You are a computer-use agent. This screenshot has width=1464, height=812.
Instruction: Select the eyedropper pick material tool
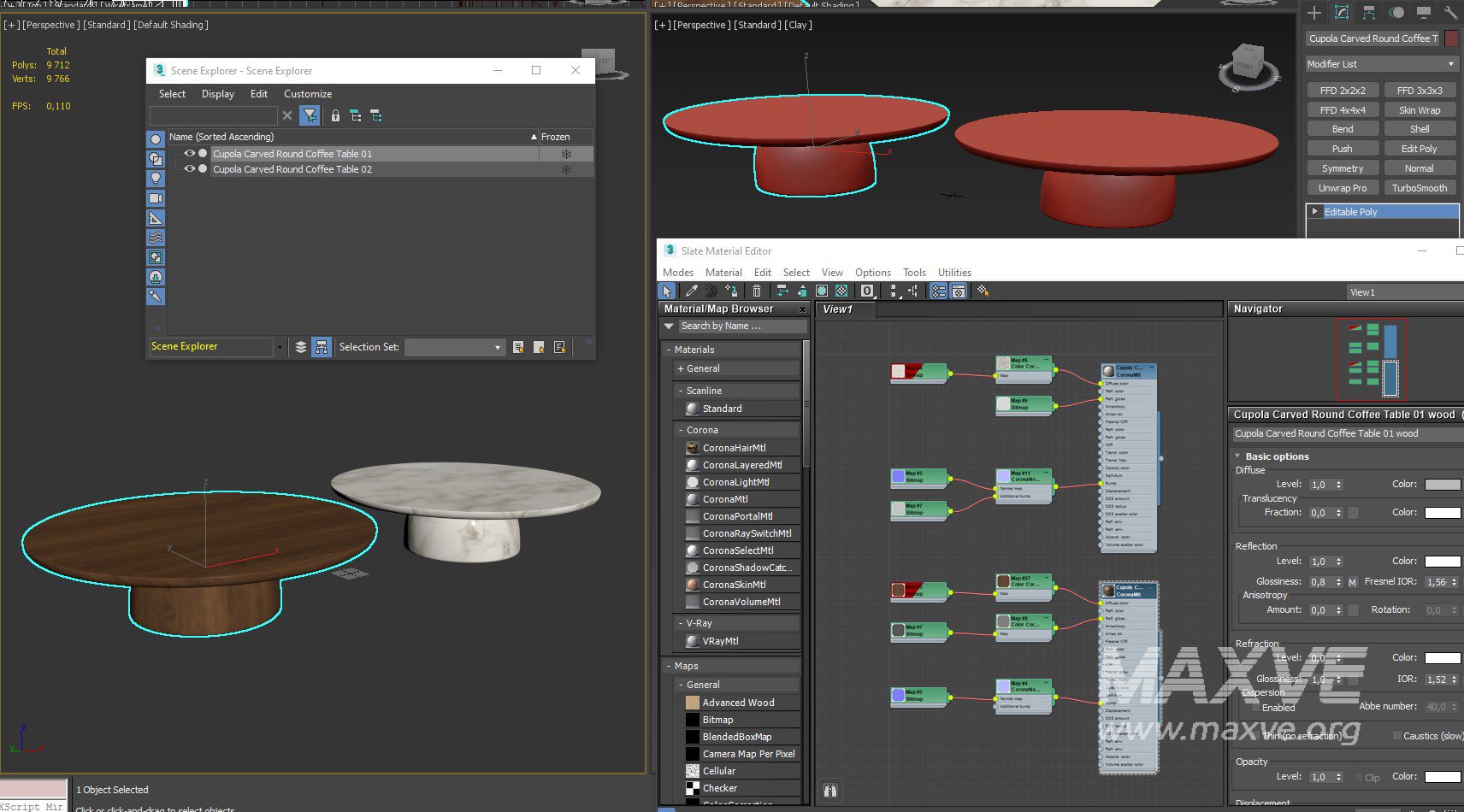tap(691, 291)
